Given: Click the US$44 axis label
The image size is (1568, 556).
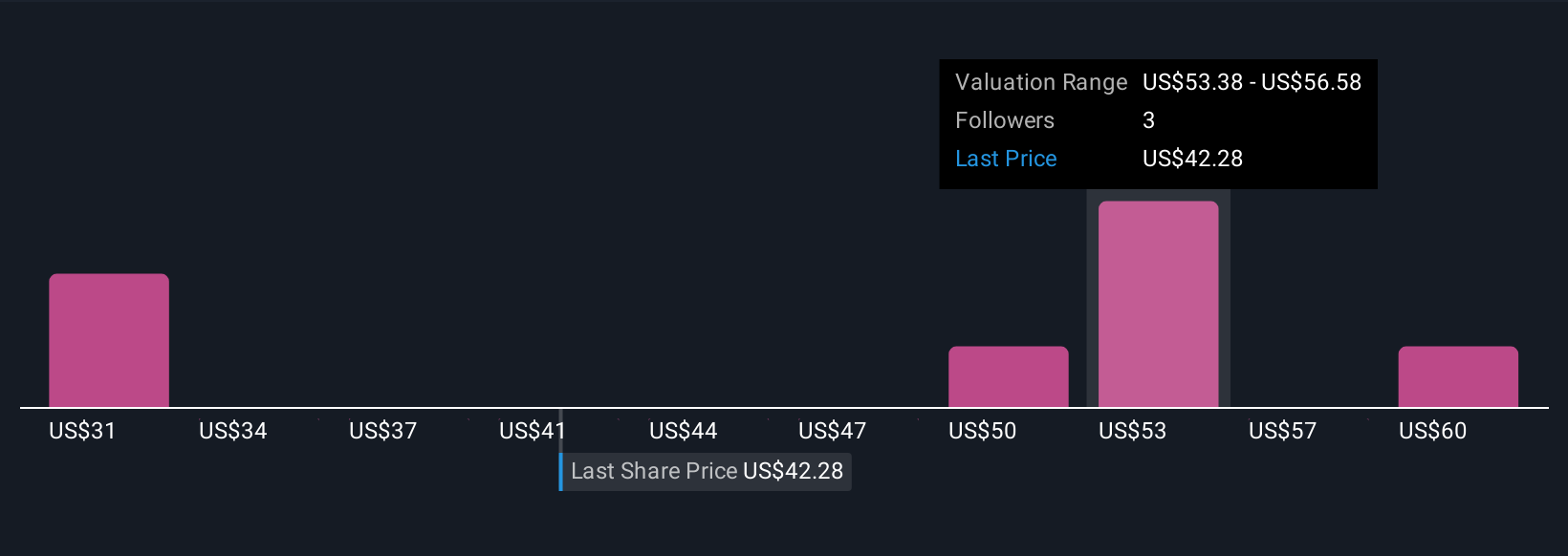Looking at the screenshot, I should tap(683, 431).
